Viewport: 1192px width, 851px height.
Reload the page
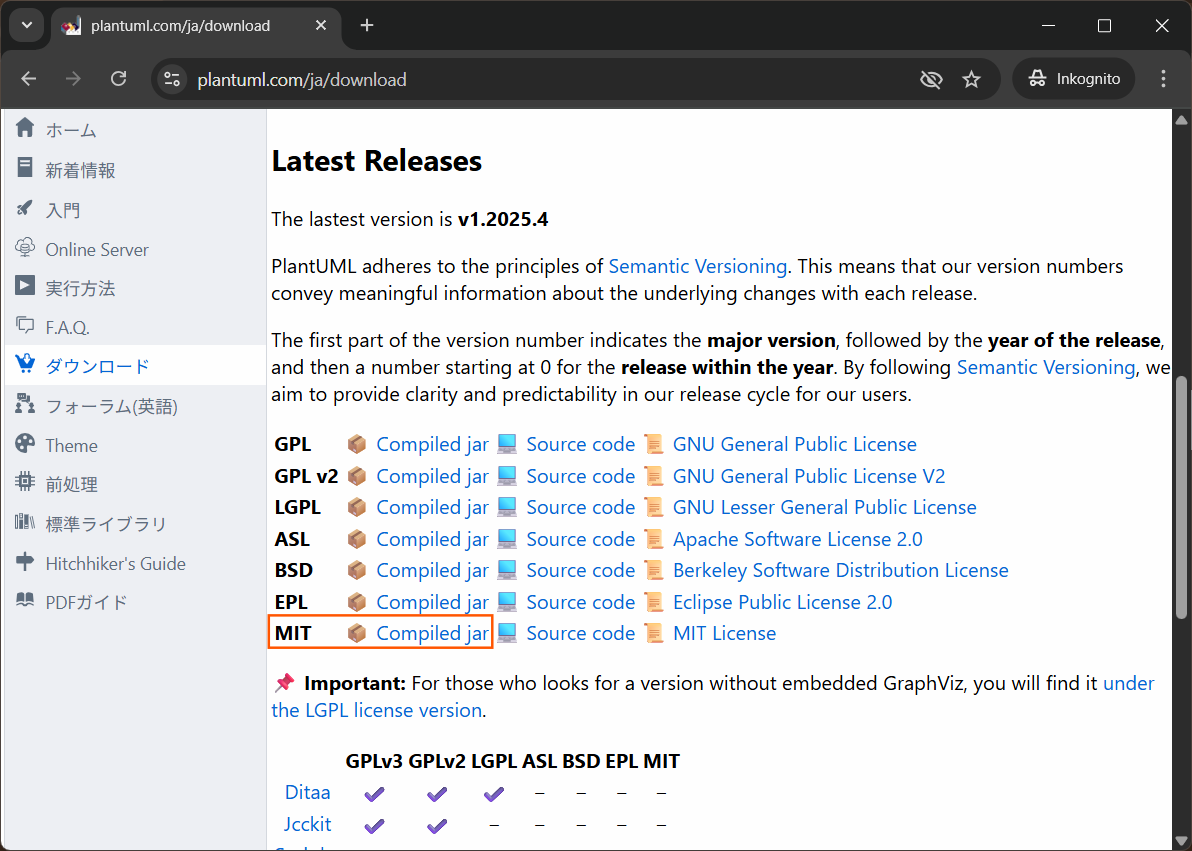coord(119,78)
